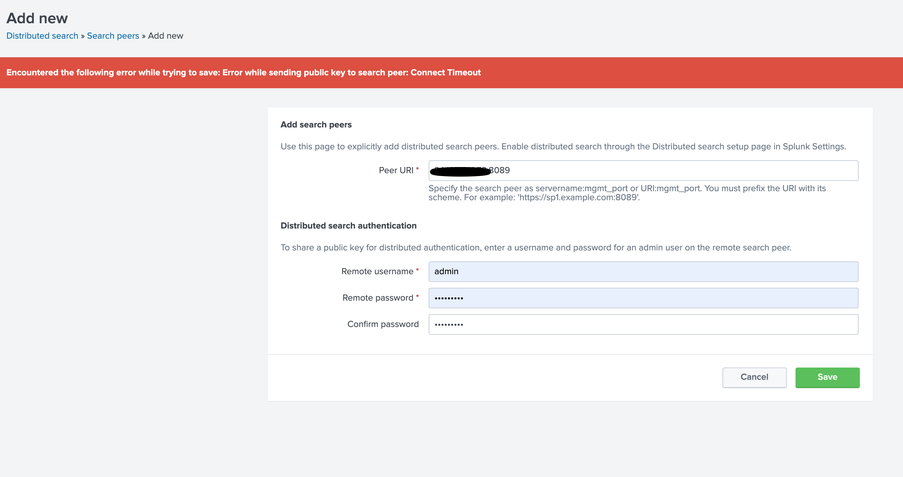Click the Confirm password label
Image resolution: width=903 pixels, height=477 pixels.
coord(382,324)
